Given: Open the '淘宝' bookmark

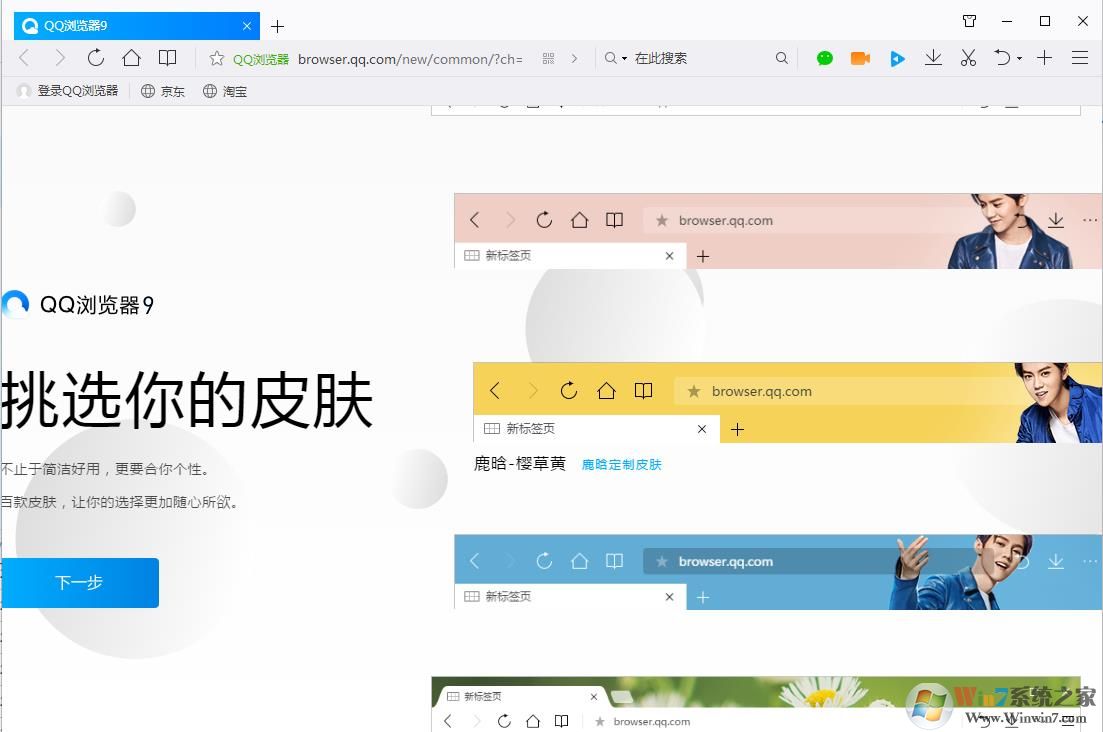Looking at the screenshot, I should 225,91.
